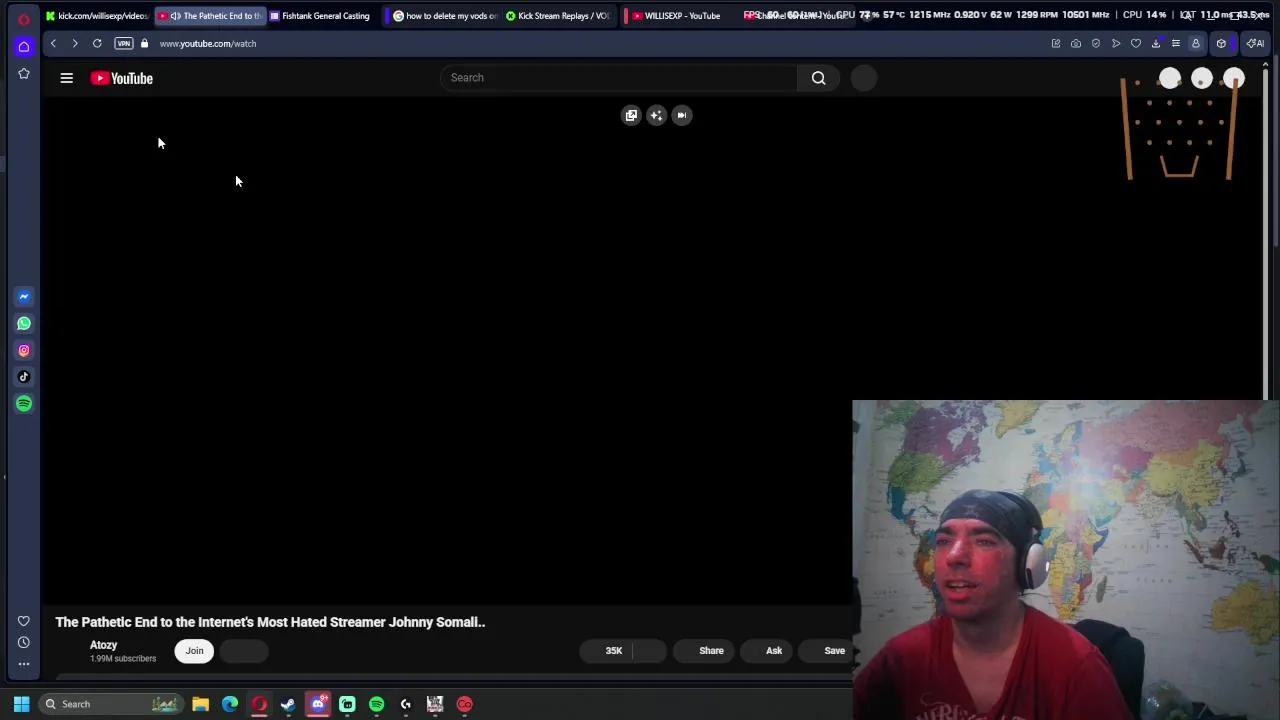This screenshot has width=1280, height=720.
Task: Open the sidebar heart bookmarks icon
Action: [24, 621]
